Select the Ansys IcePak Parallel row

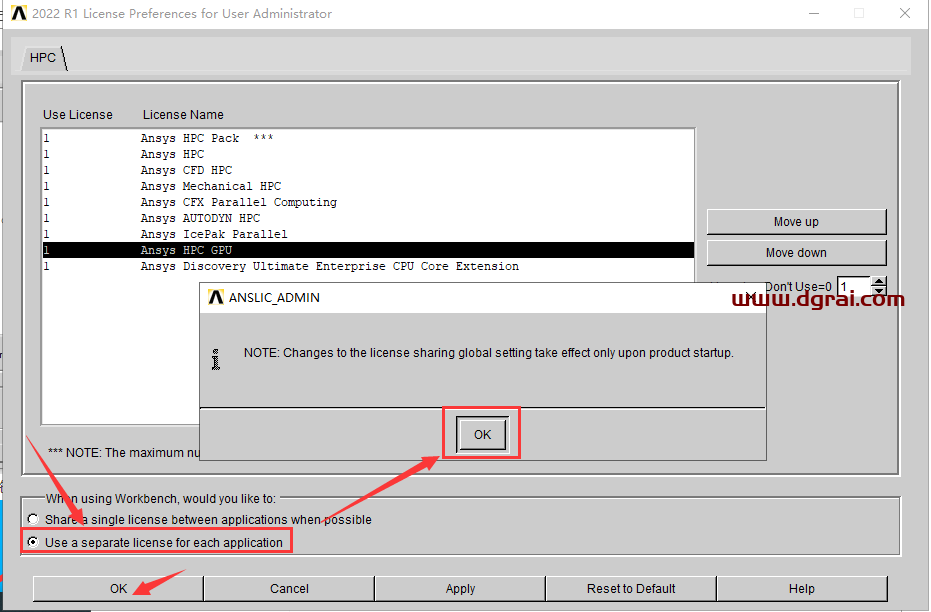[x=368, y=234]
